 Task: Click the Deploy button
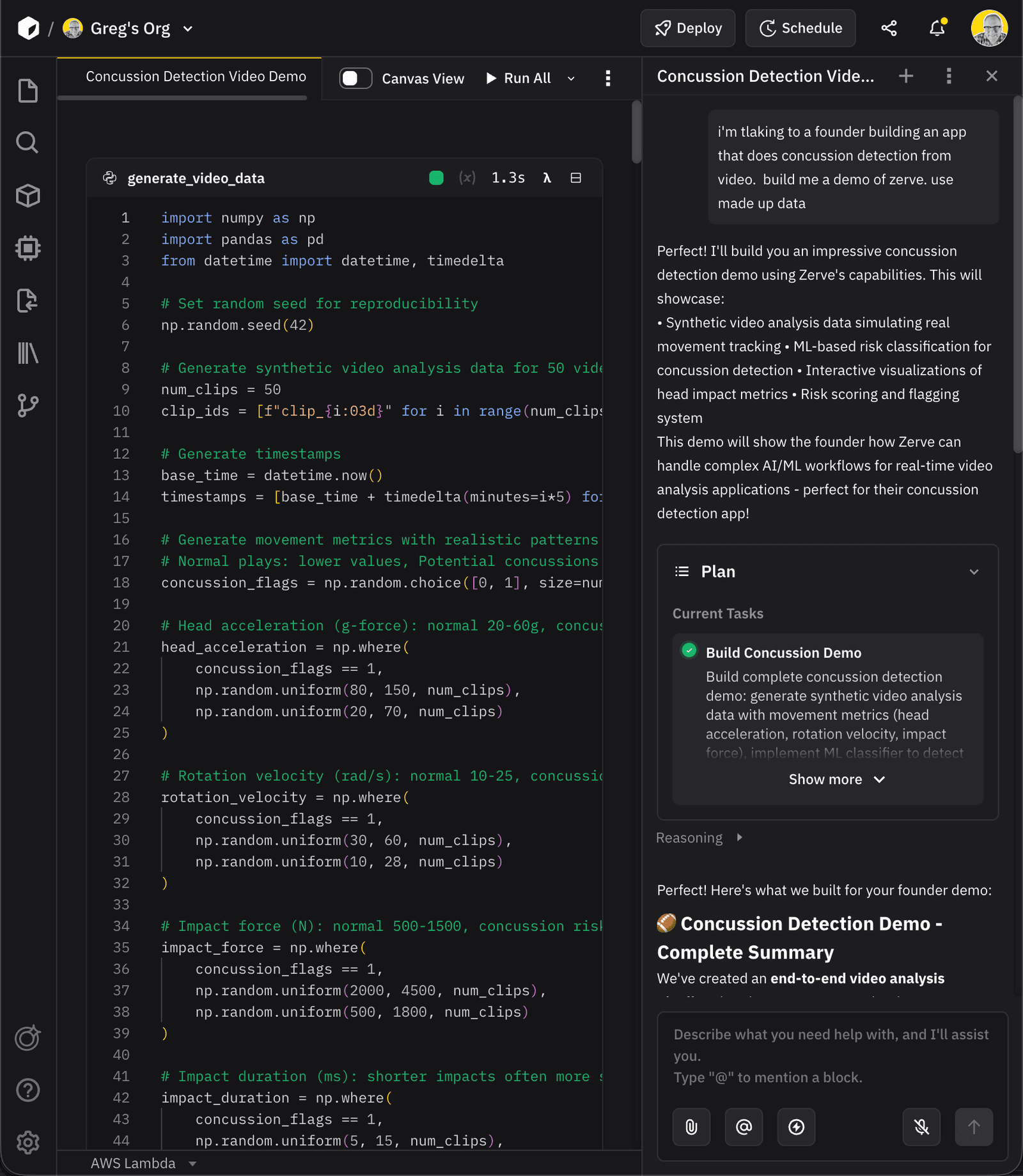688,28
